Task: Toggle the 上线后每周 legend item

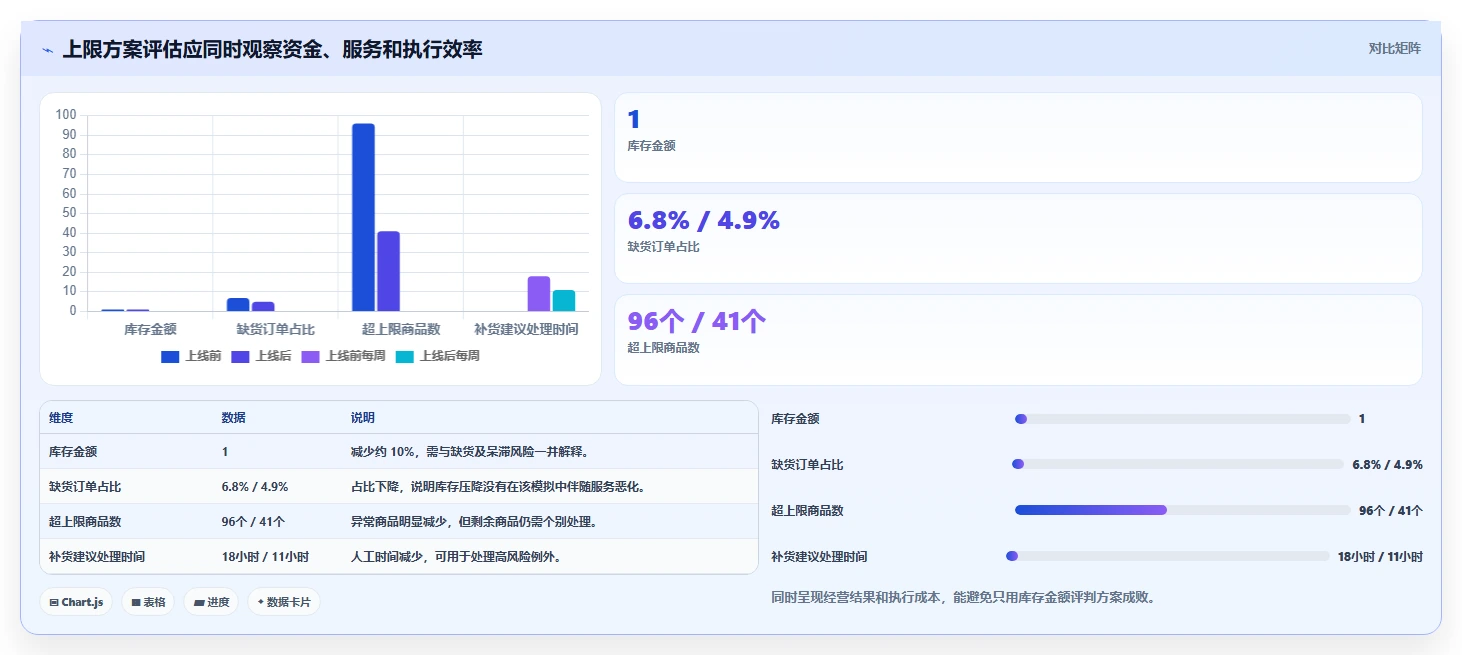Action: pos(437,356)
